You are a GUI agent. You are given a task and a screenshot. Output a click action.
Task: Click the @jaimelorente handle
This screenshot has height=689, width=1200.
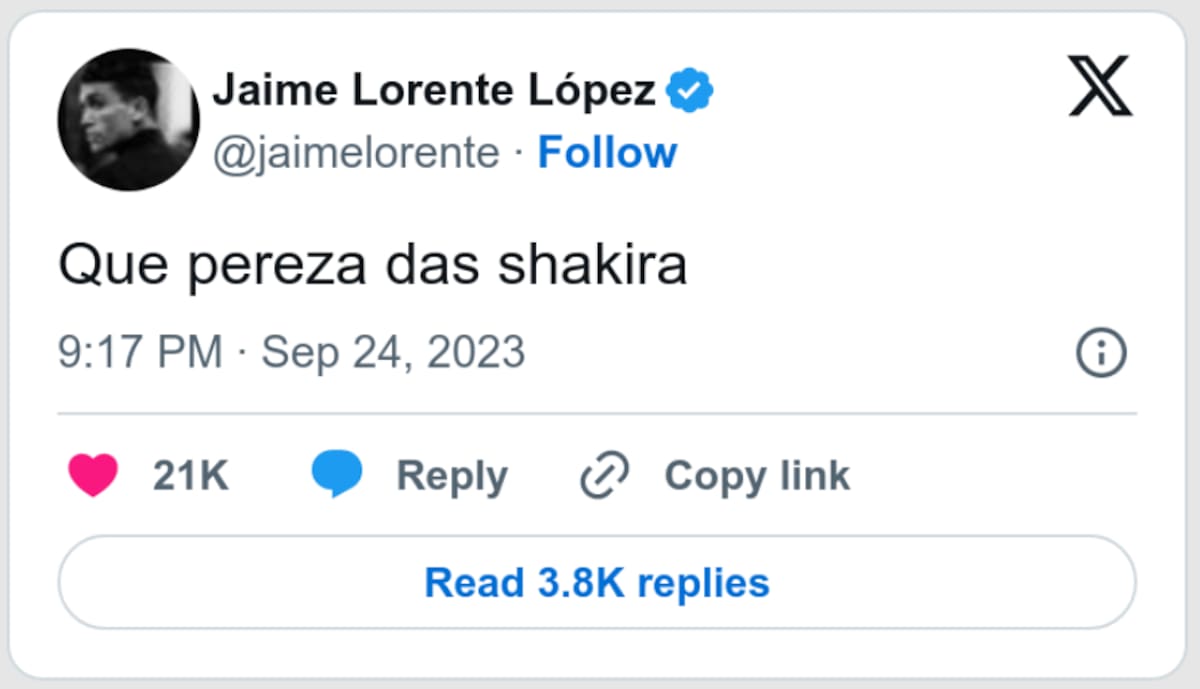pos(356,153)
